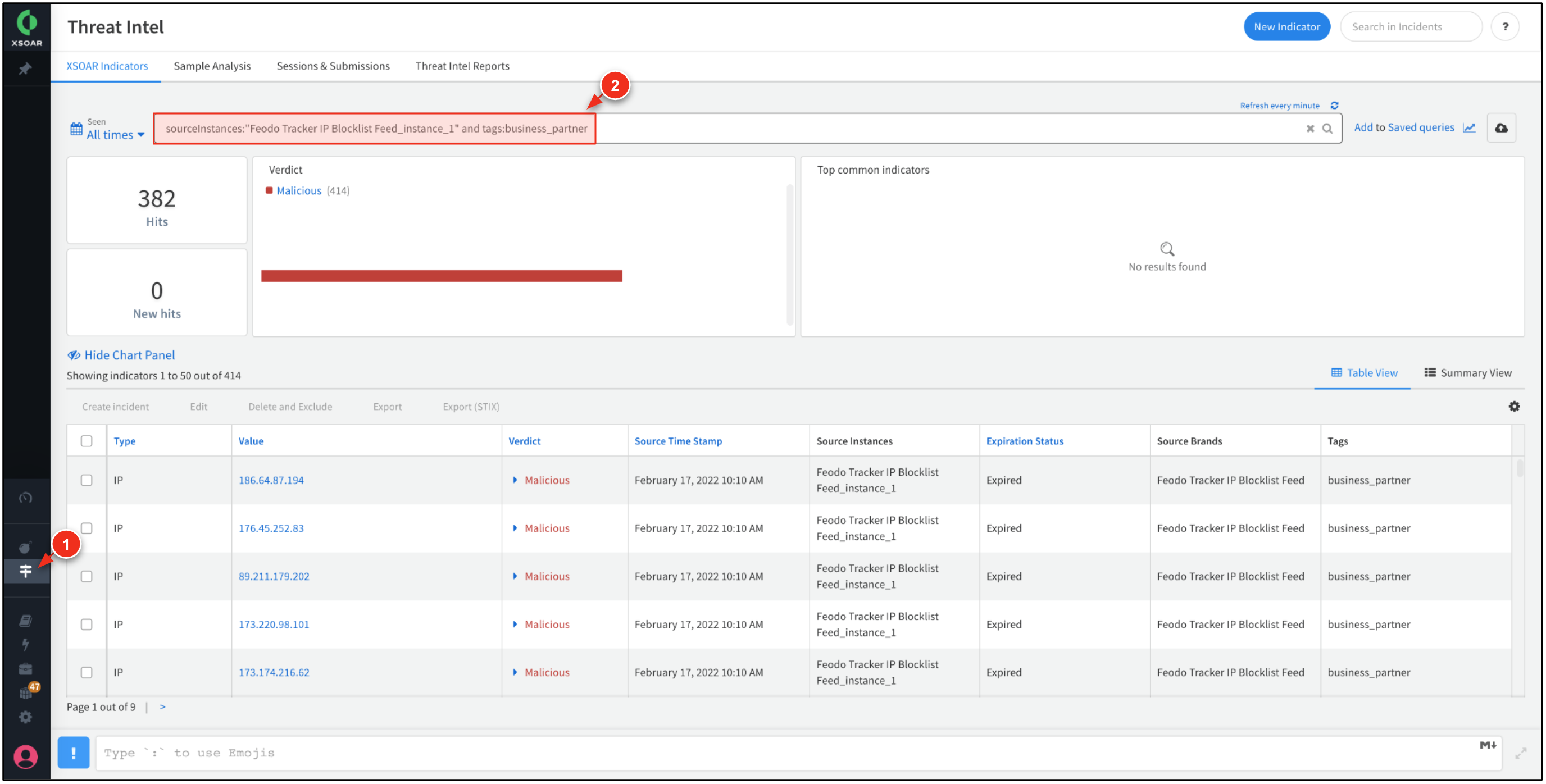
Task: Open the Settings gear in sidebar
Action: (x=25, y=717)
